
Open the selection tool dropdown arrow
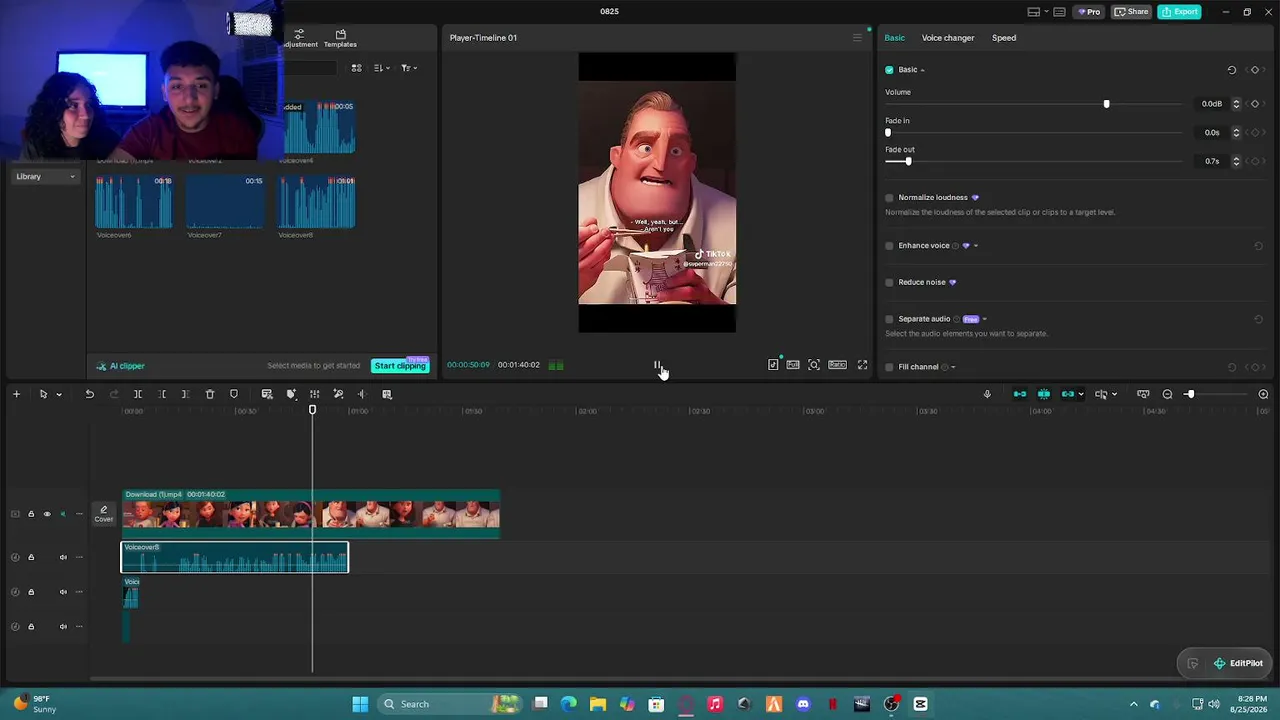pyautogui.click(x=59, y=395)
